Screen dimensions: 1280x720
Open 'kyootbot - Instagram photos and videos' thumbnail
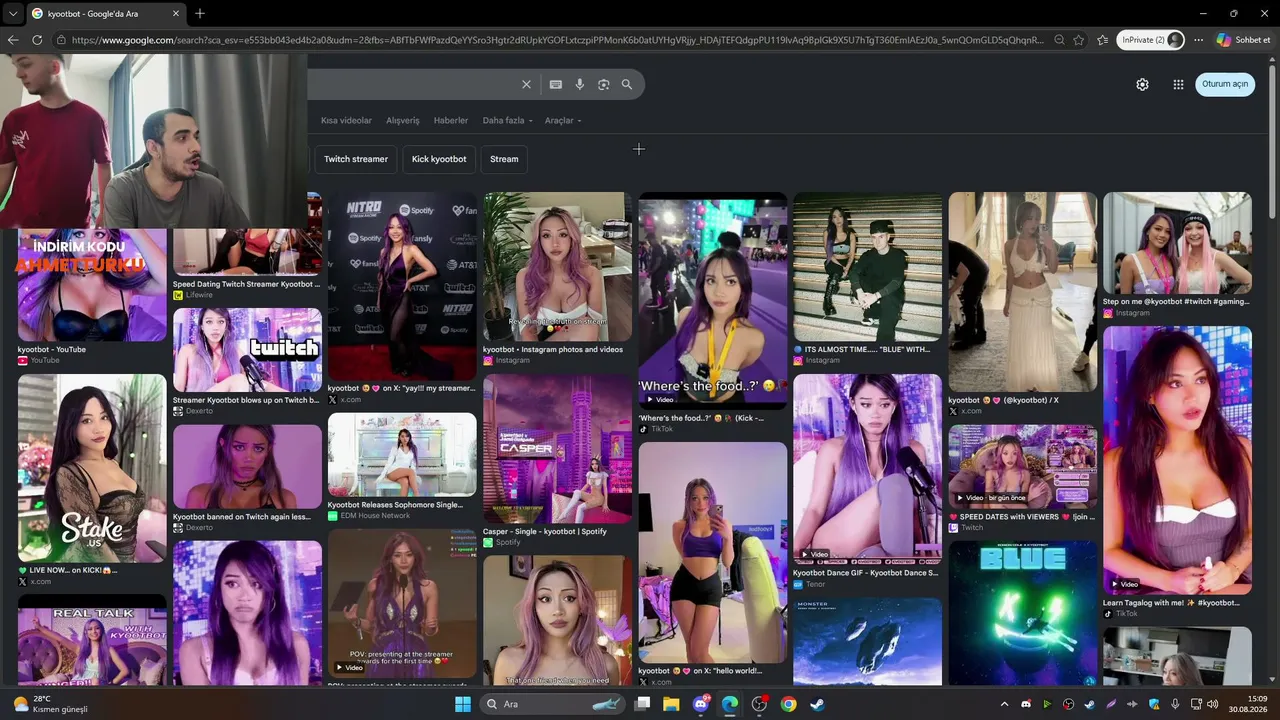pos(557,267)
